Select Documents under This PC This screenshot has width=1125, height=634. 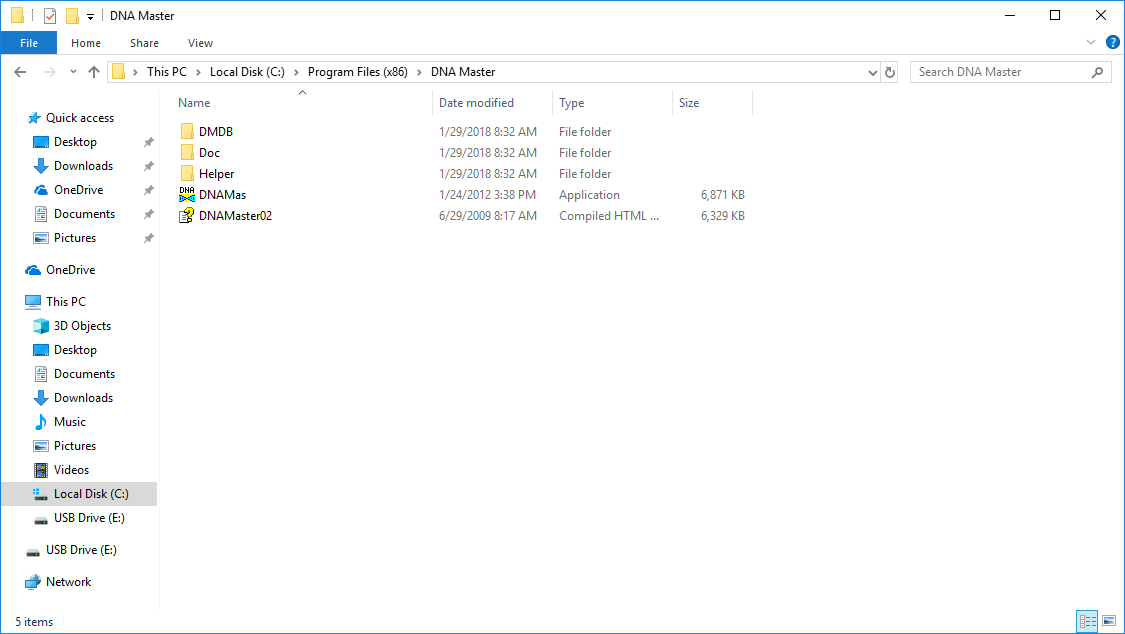84,374
